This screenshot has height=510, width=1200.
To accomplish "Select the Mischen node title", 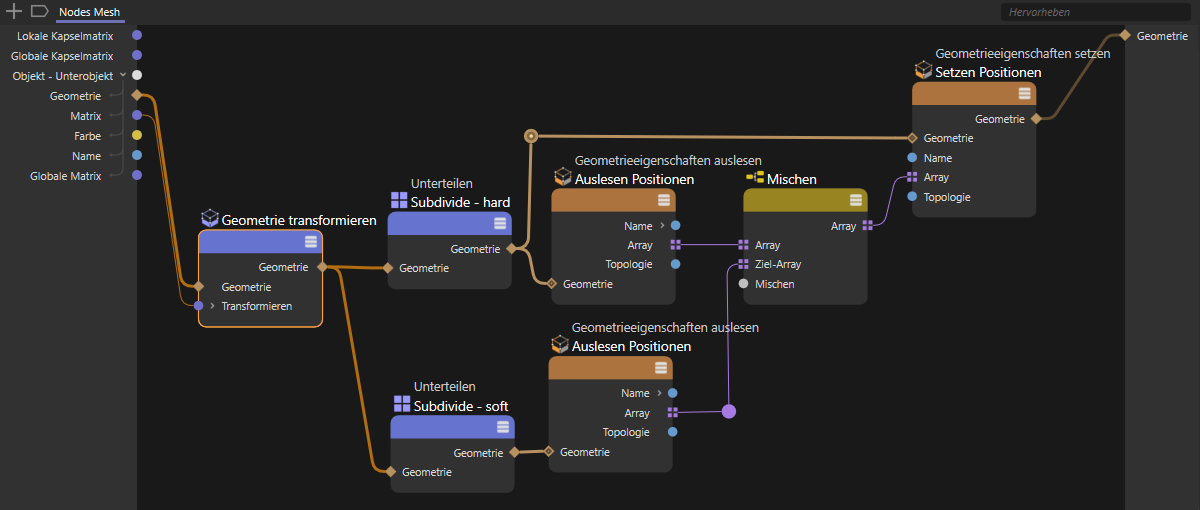I will coord(792,179).
